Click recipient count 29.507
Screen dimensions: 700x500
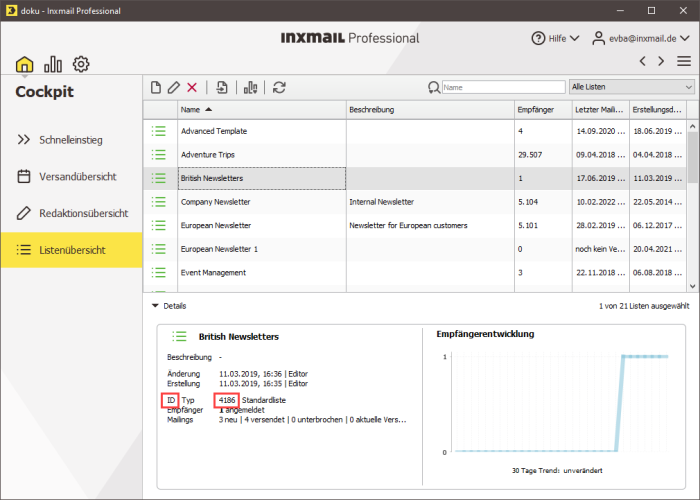530,155
